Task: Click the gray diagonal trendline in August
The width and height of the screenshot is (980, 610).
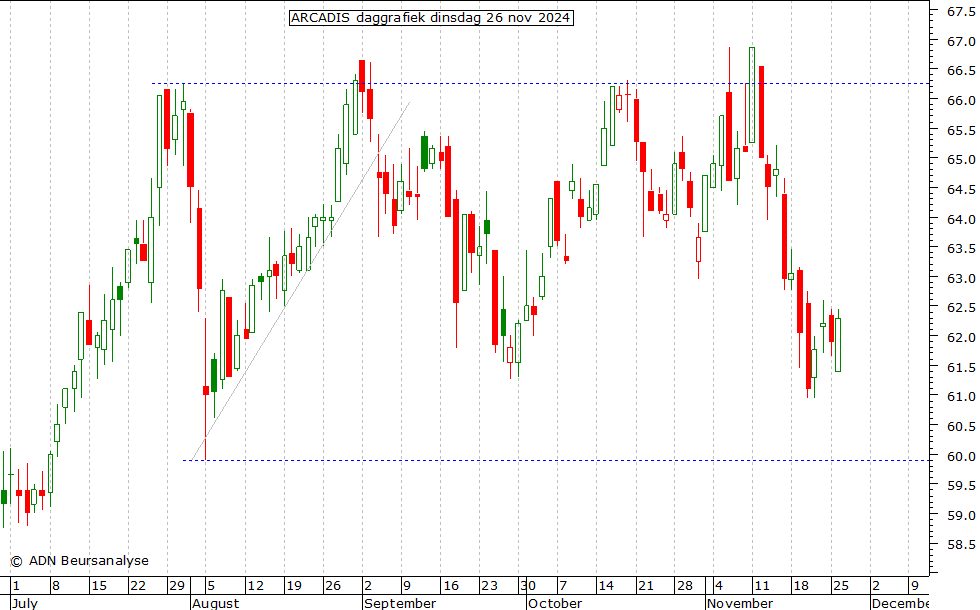Action: pyautogui.click(x=301, y=281)
